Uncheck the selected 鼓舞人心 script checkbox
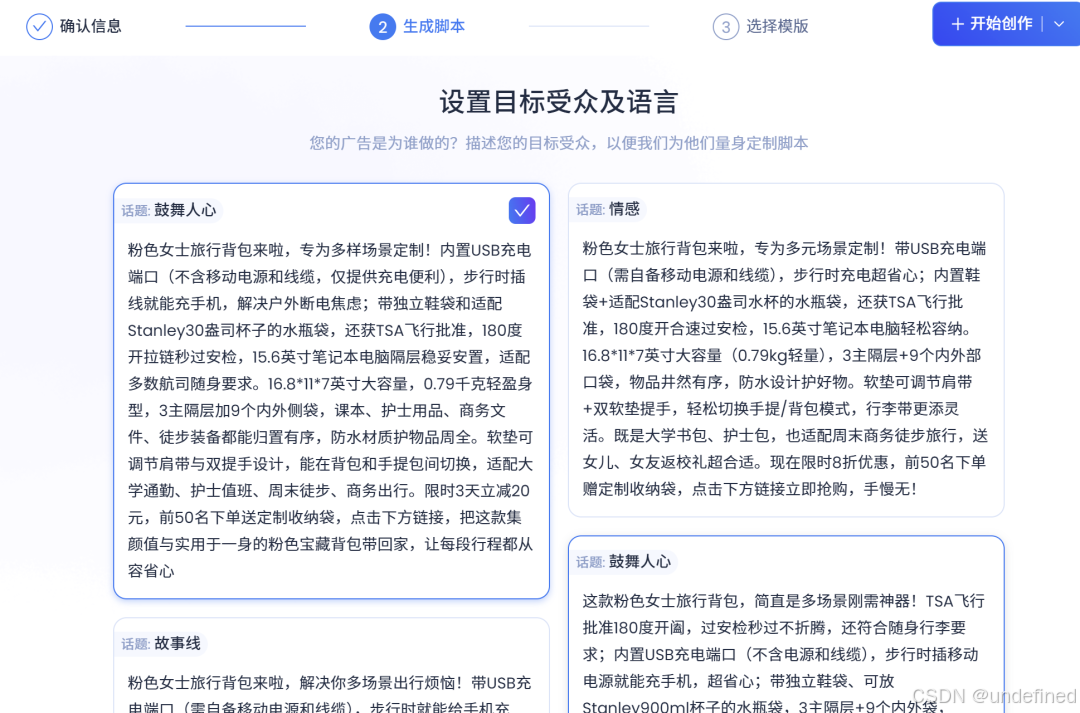The width and height of the screenshot is (1080, 713). [x=522, y=211]
